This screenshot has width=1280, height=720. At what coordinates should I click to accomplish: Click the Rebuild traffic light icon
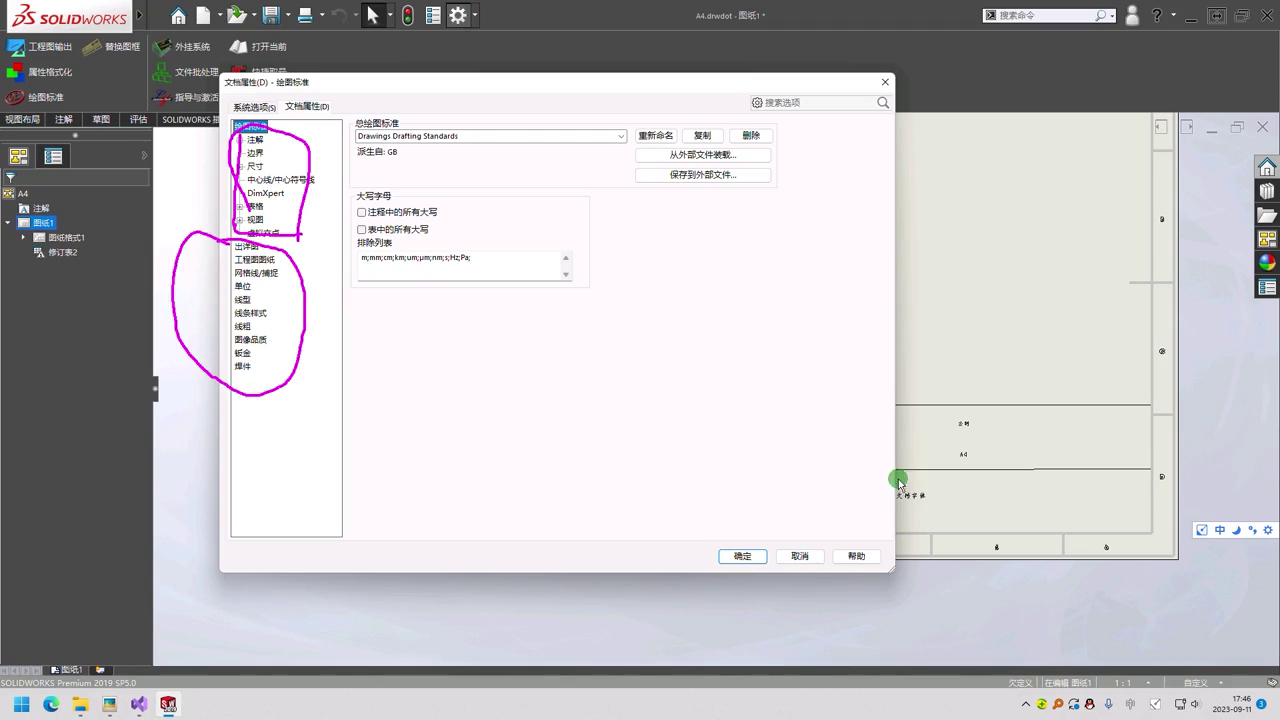pos(408,16)
